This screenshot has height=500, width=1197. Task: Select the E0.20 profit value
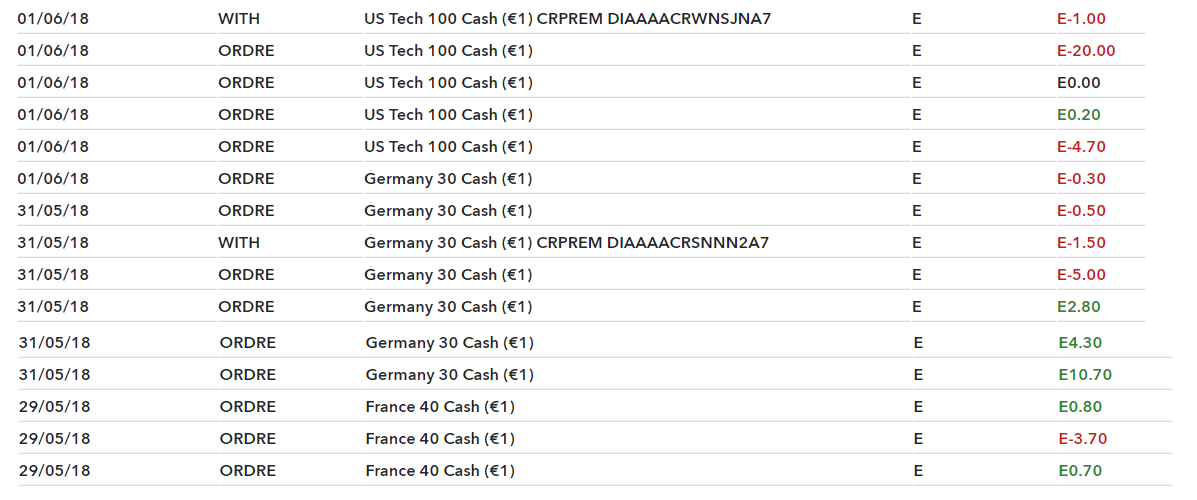(1079, 115)
